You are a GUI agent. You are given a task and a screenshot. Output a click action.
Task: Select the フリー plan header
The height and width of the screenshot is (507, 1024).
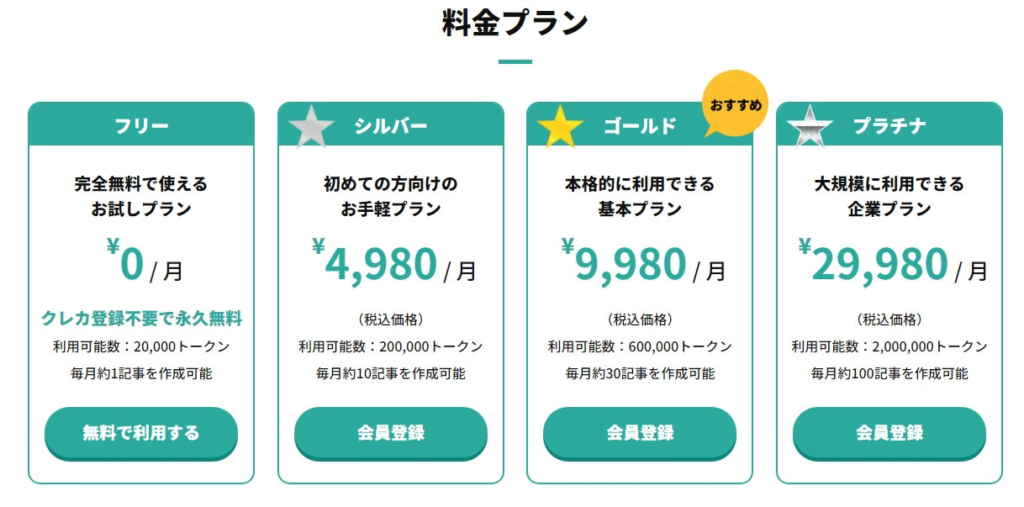pyautogui.click(x=141, y=125)
